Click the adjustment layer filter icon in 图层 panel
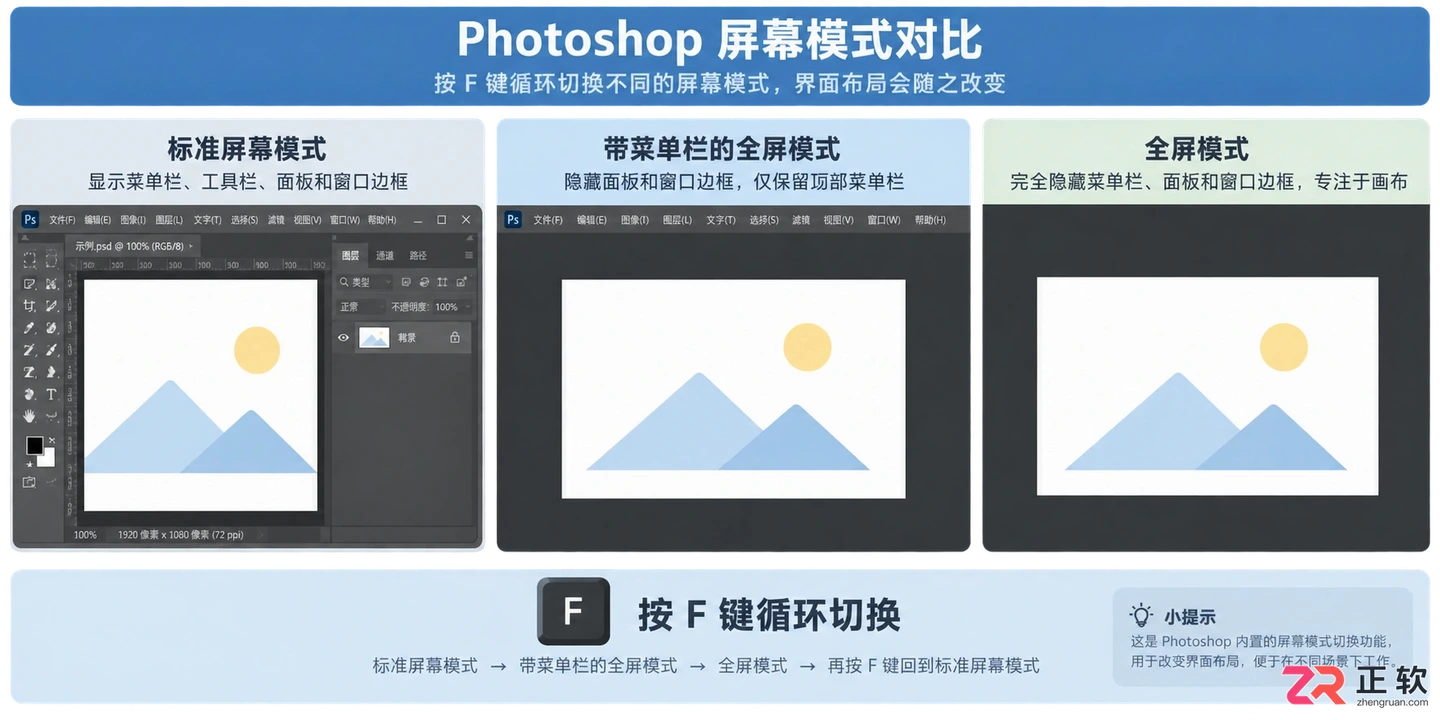Viewport: 1440px width, 720px height. (425, 283)
